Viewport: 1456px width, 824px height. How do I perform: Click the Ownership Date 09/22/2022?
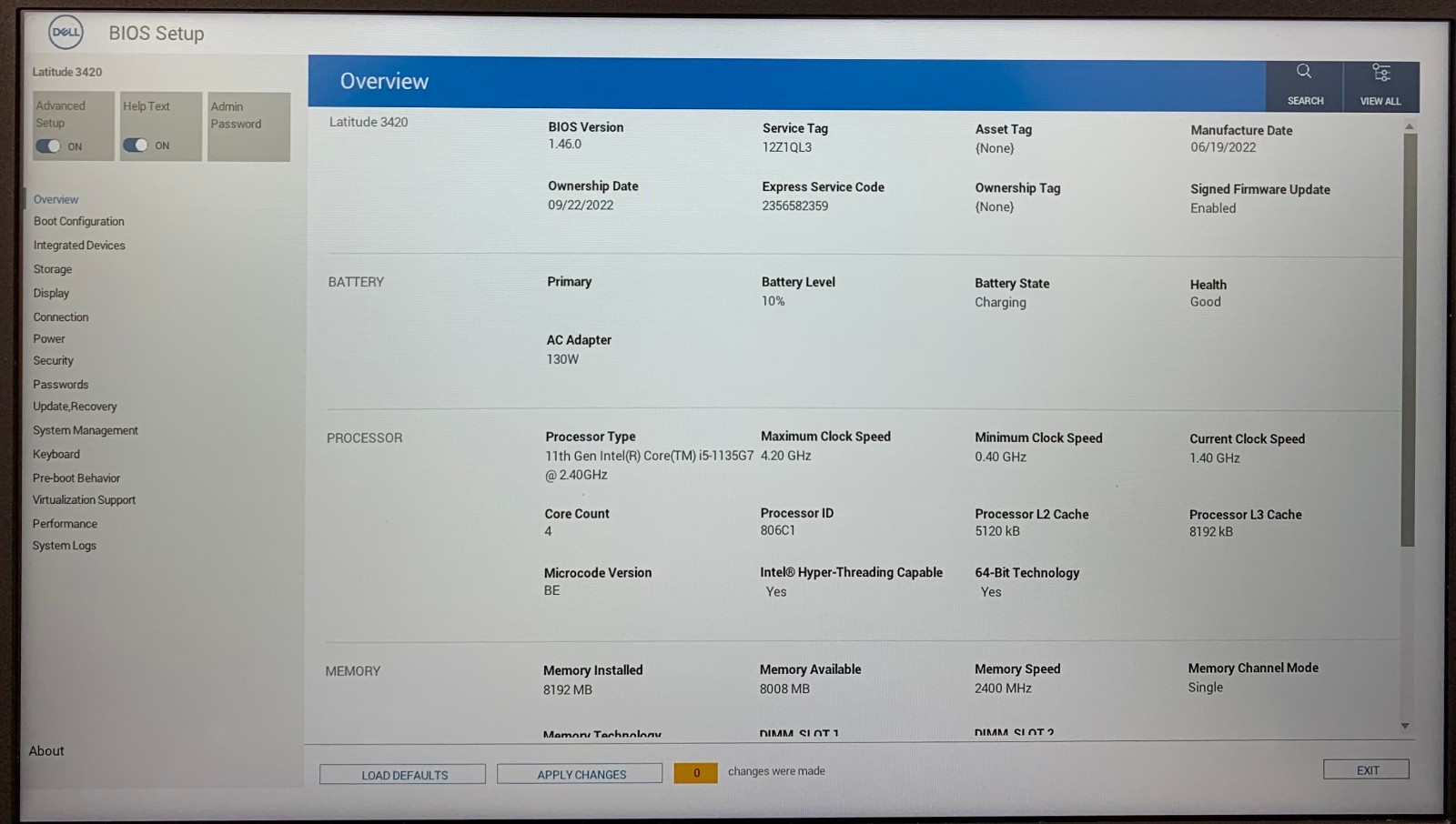coord(581,205)
